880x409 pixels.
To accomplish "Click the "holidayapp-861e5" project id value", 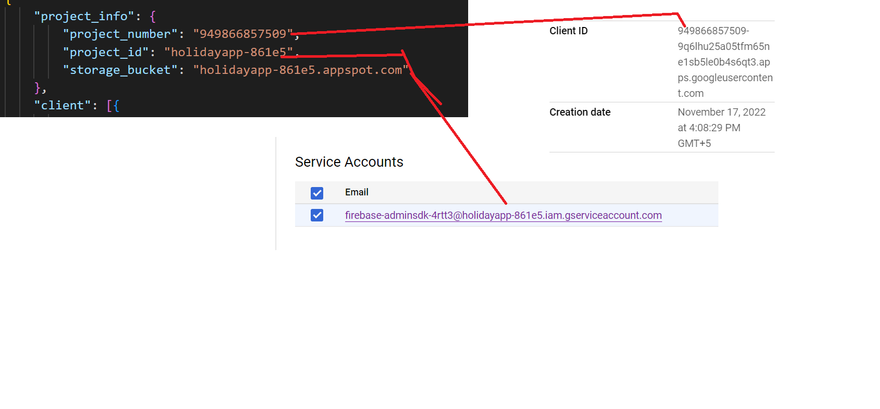I will pyautogui.click(x=229, y=52).
